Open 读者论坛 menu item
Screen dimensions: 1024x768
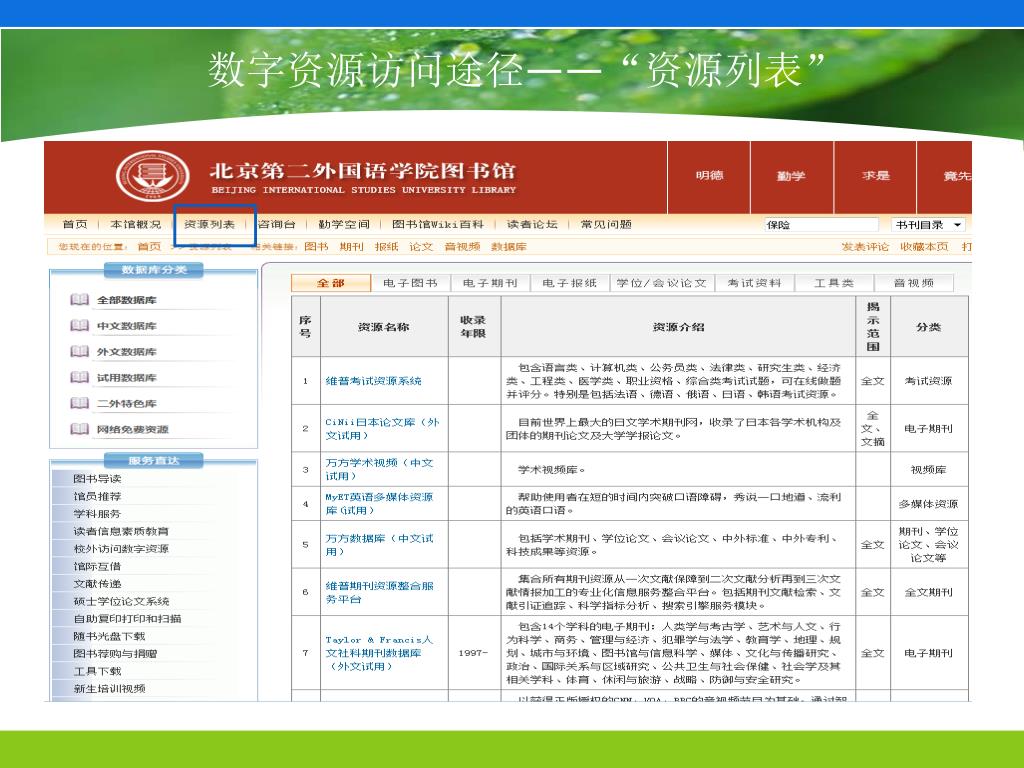point(532,224)
